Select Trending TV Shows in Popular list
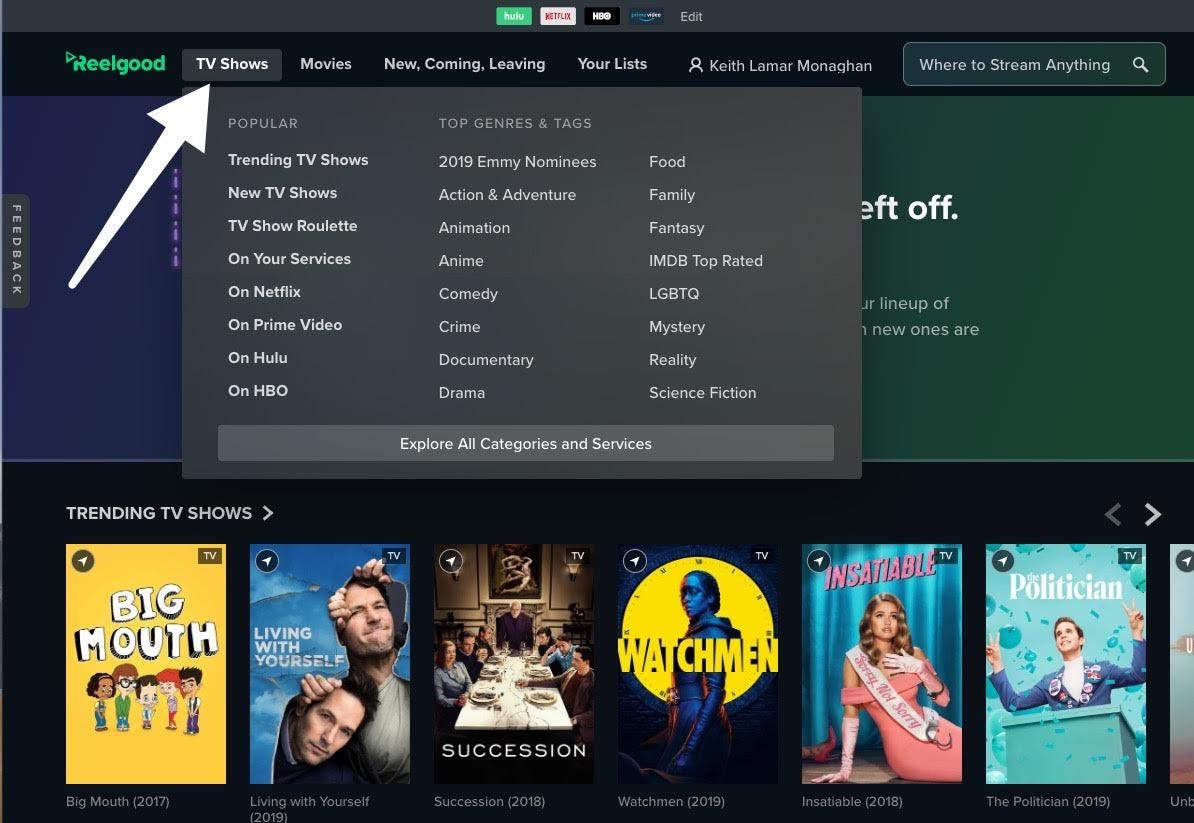1194x823 pixels. click(x=298, y=160)
